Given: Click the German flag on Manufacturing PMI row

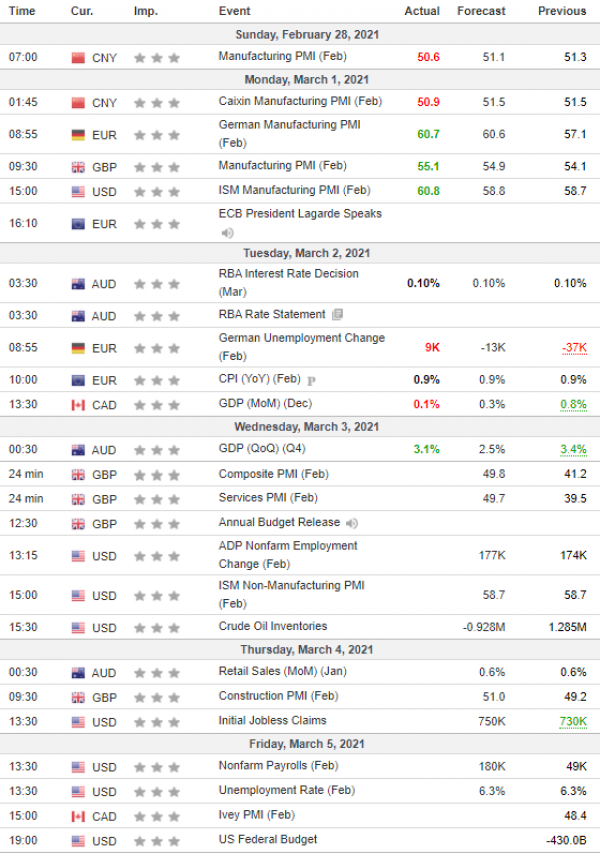Looking at the screenshot, I should tap(78, 135).
